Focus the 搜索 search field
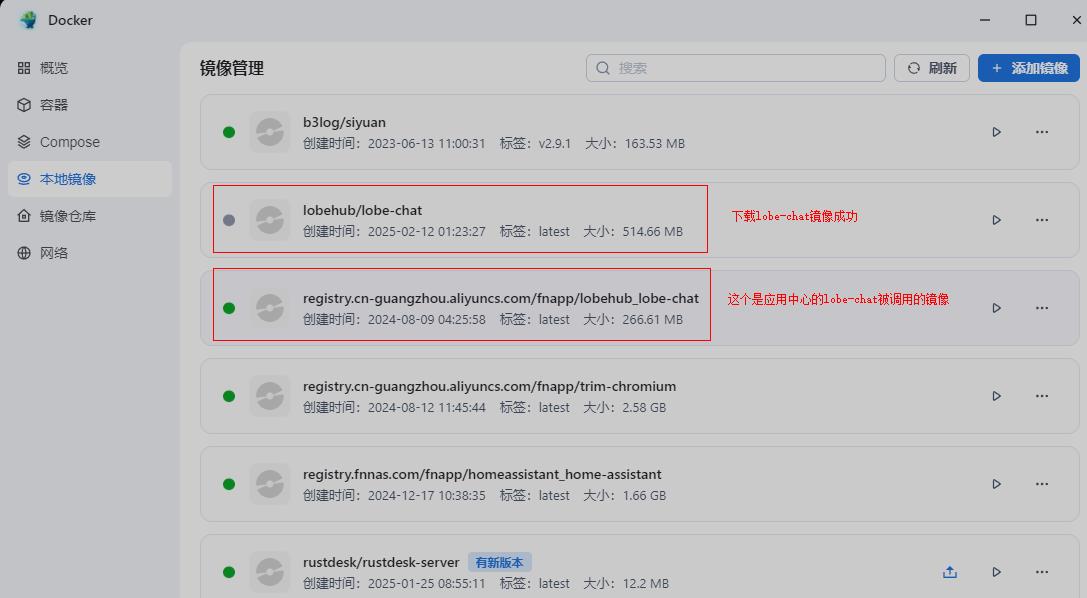1087x598 pixels. click(x=736, y=68)
